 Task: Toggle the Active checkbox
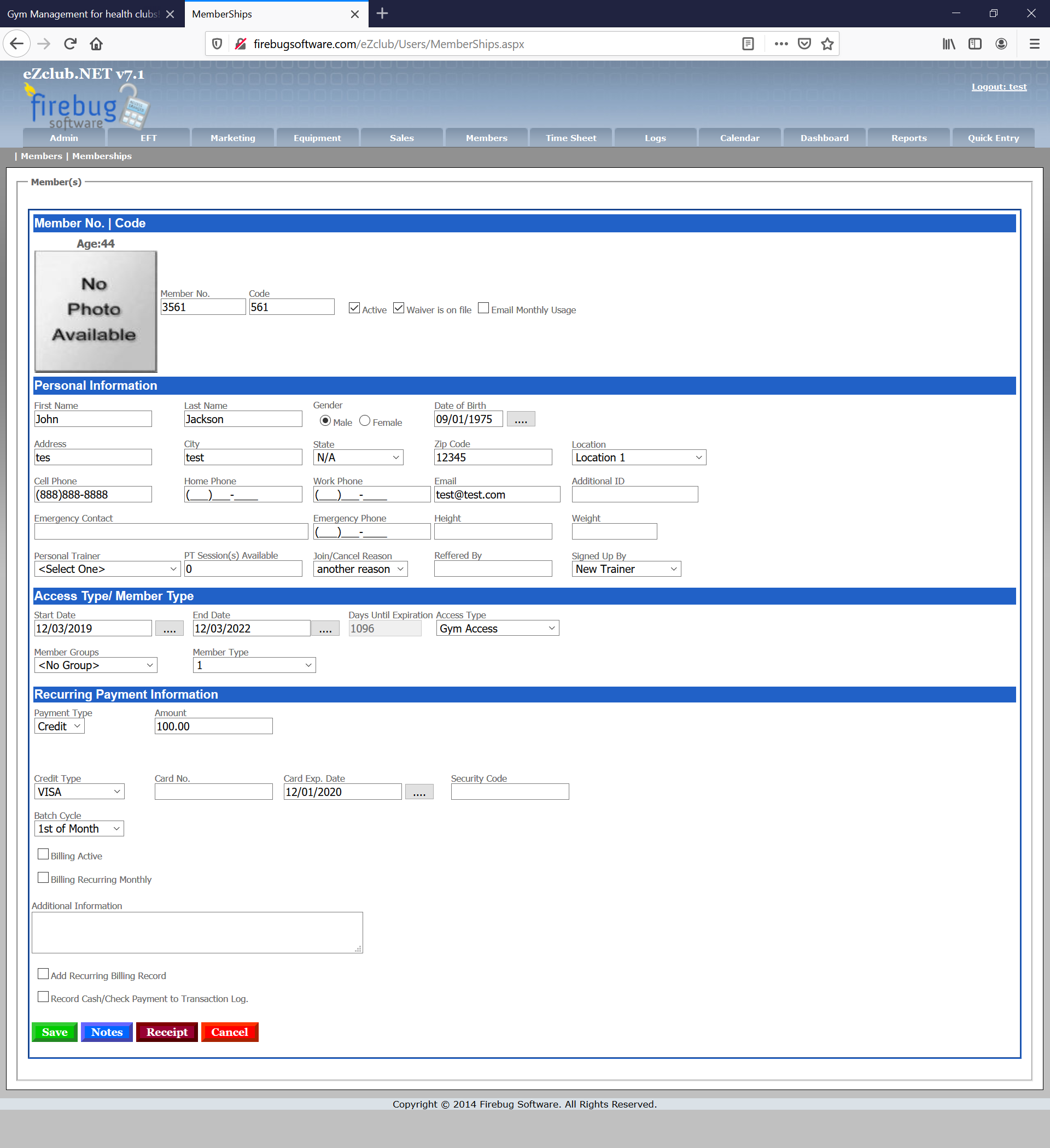click(354, 309)
